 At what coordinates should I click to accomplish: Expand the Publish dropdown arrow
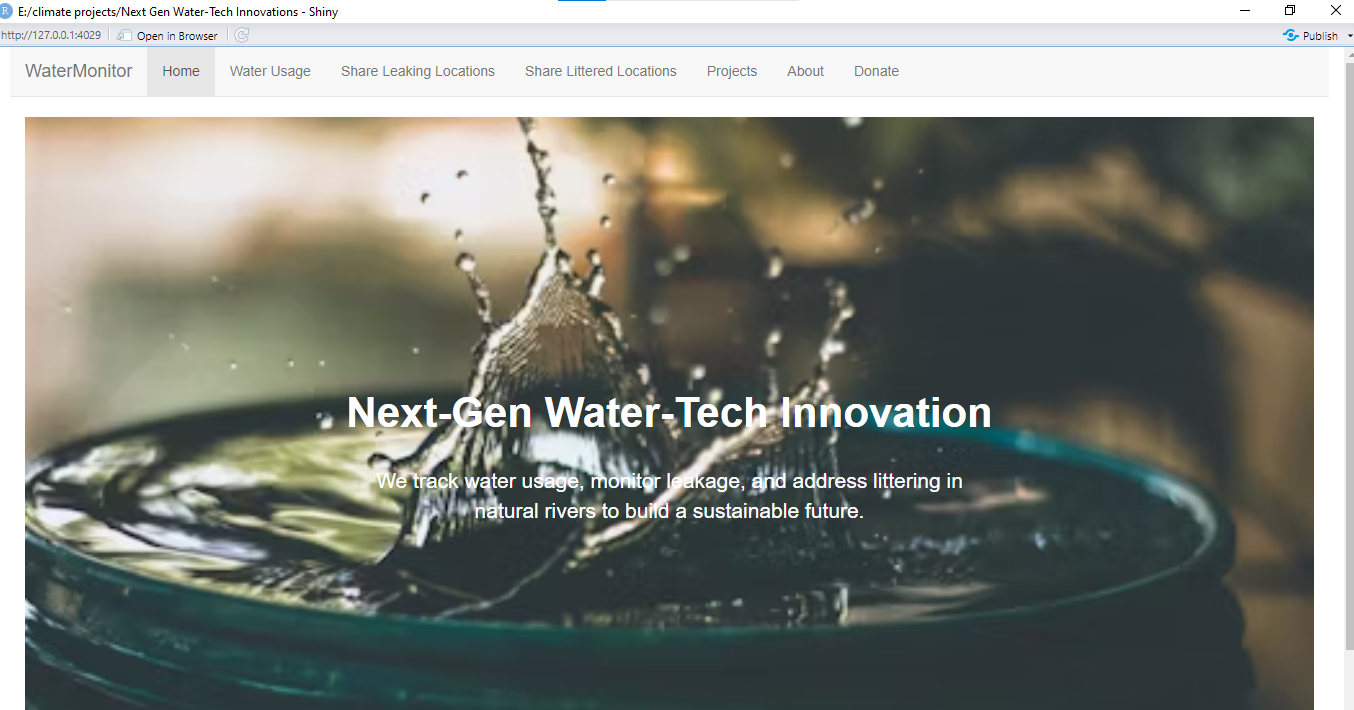click(x=1349, y=36)
